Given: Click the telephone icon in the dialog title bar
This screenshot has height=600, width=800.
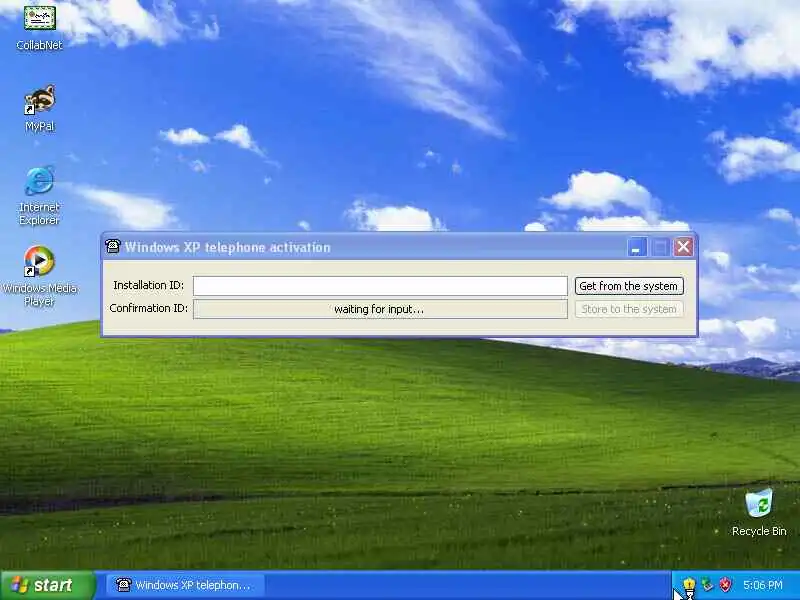Looking at the screenshot, I should 113,247.
